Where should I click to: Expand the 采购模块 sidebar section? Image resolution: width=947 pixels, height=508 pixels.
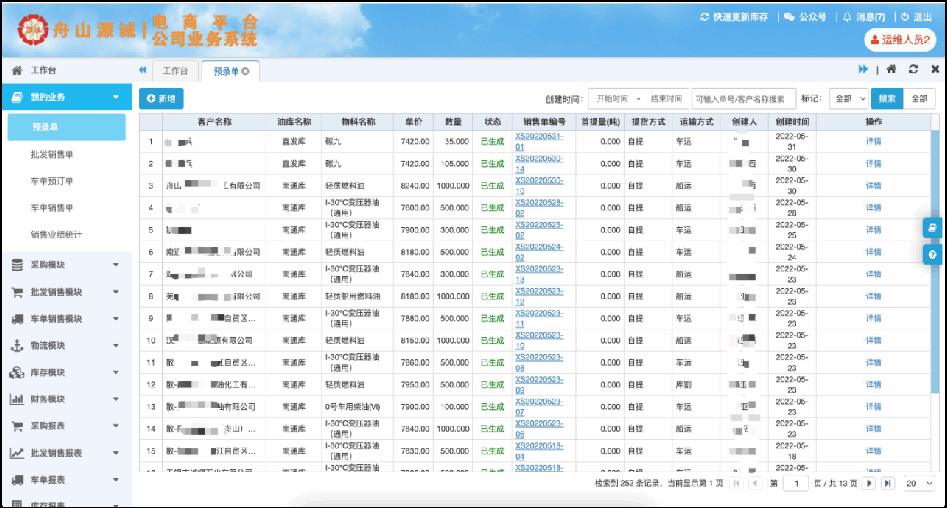(x=66, y=265)
